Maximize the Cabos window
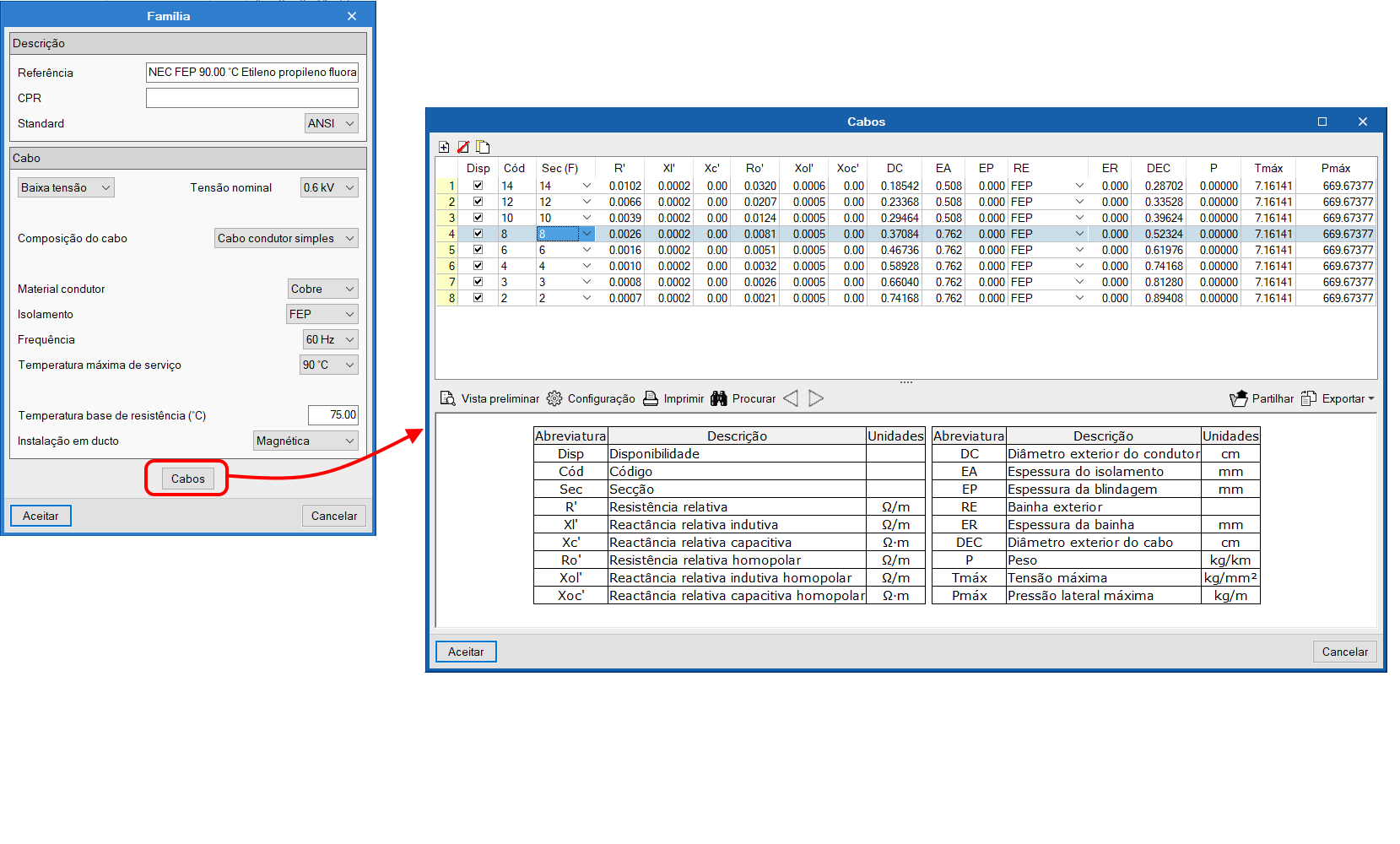The width and height of the screenshot is (1400, 844). pyautogui.click(x=1322, y=122)
